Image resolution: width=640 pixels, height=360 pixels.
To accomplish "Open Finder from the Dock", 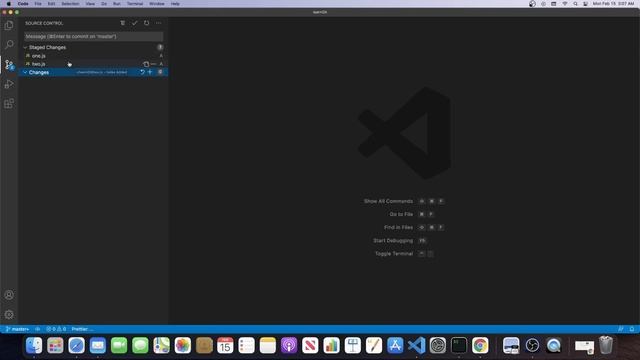I will 34,345.
